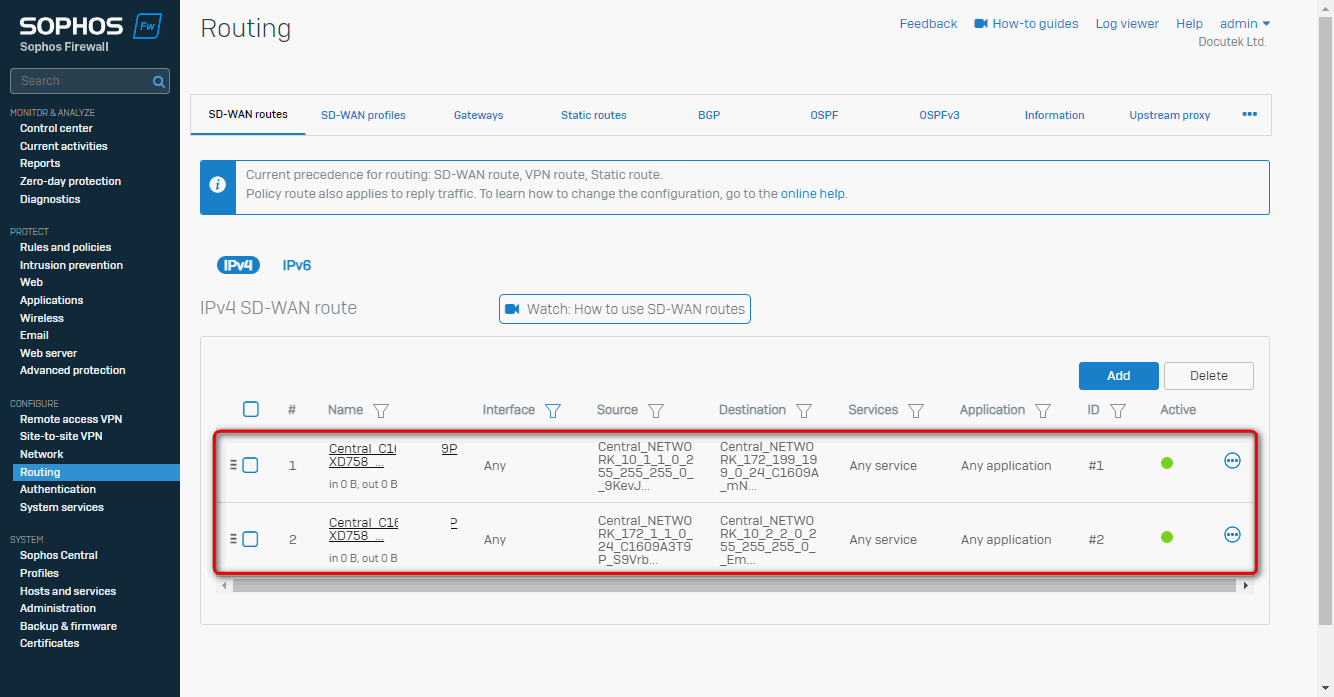This screenshot has width=1334, height=697.
Task: Switch to IPv4 routes
Action: click(x=238, y=265)
